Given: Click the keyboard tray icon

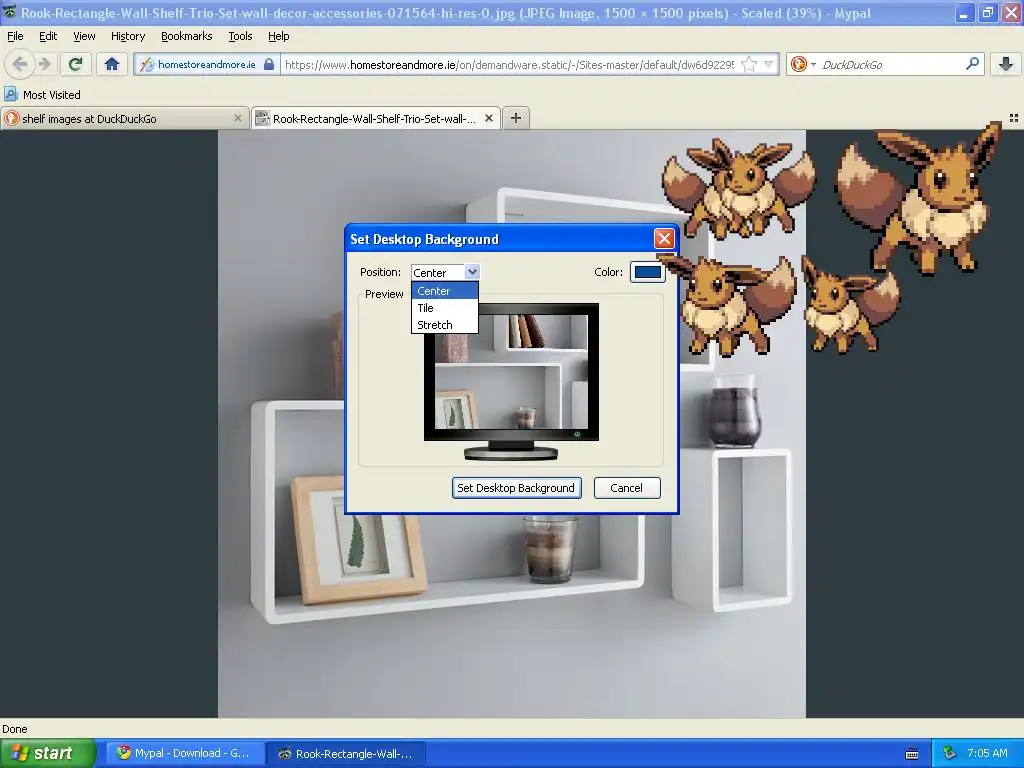Looking at the screenshot, I should [x=912, y=754].
